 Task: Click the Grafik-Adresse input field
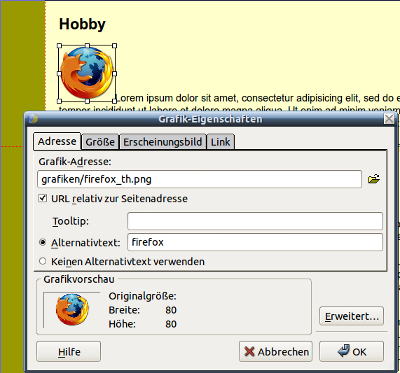[199, 179]
